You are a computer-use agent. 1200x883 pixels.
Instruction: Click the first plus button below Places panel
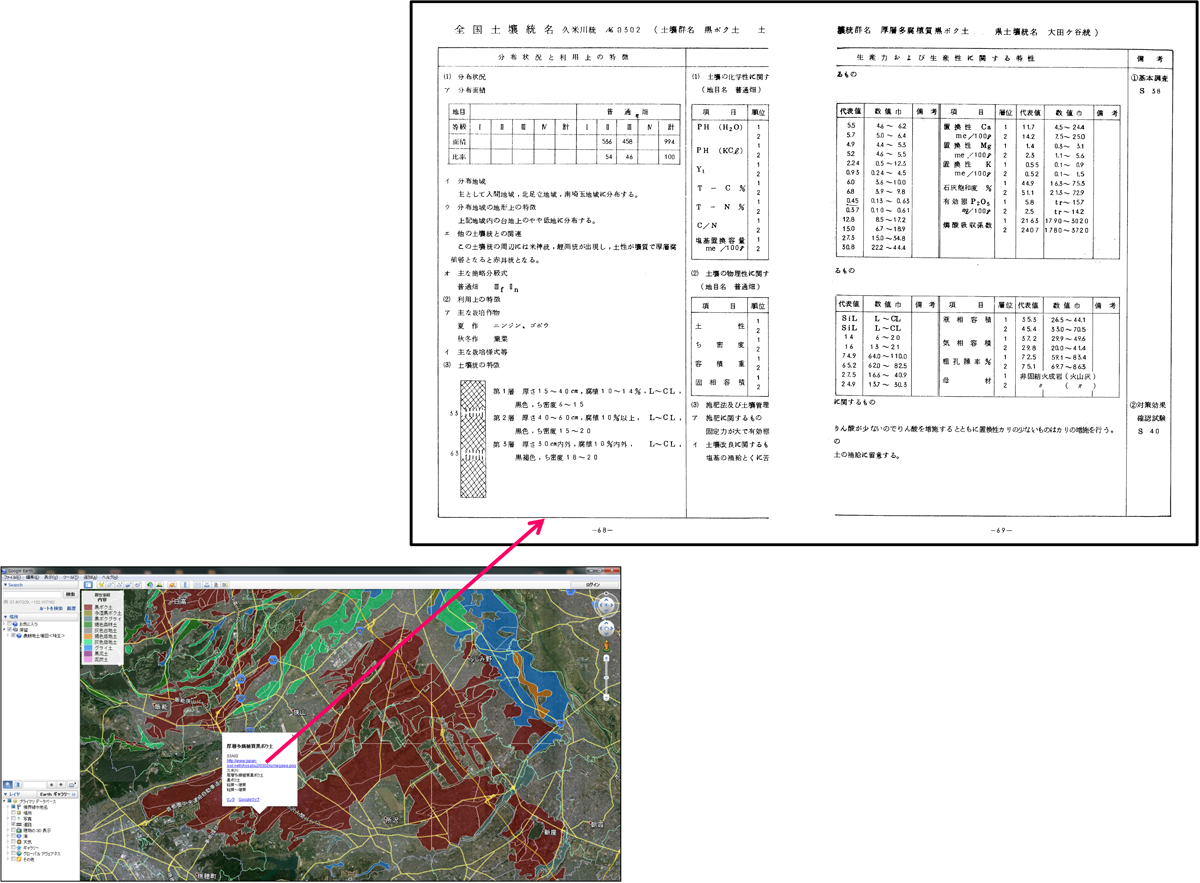51,785
